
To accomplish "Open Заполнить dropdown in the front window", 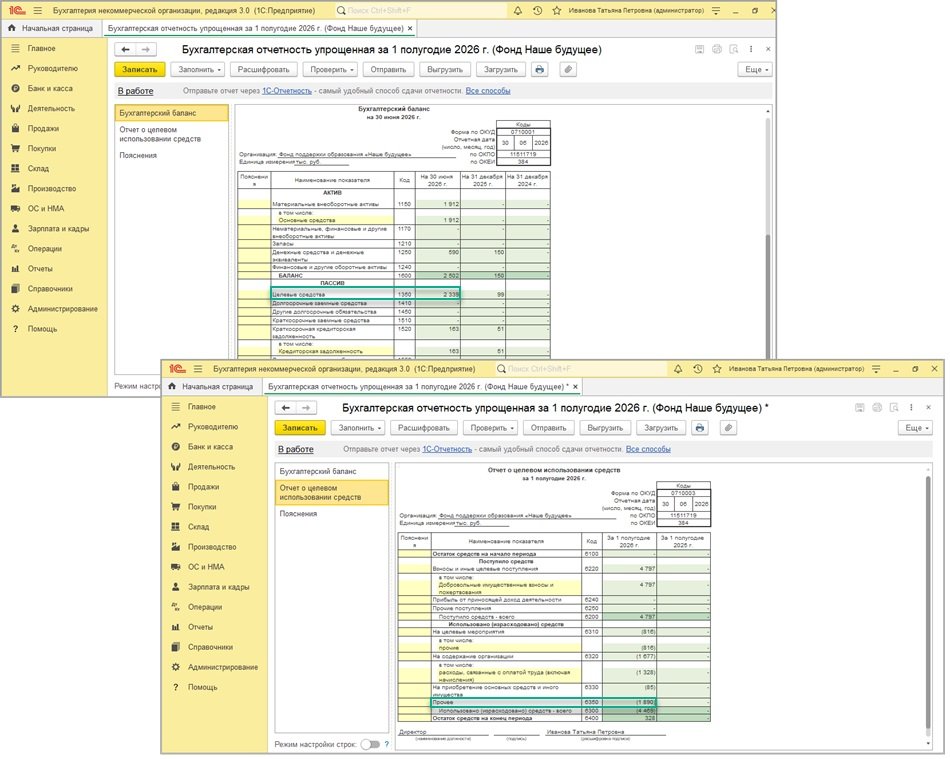I will click(360, 428).
